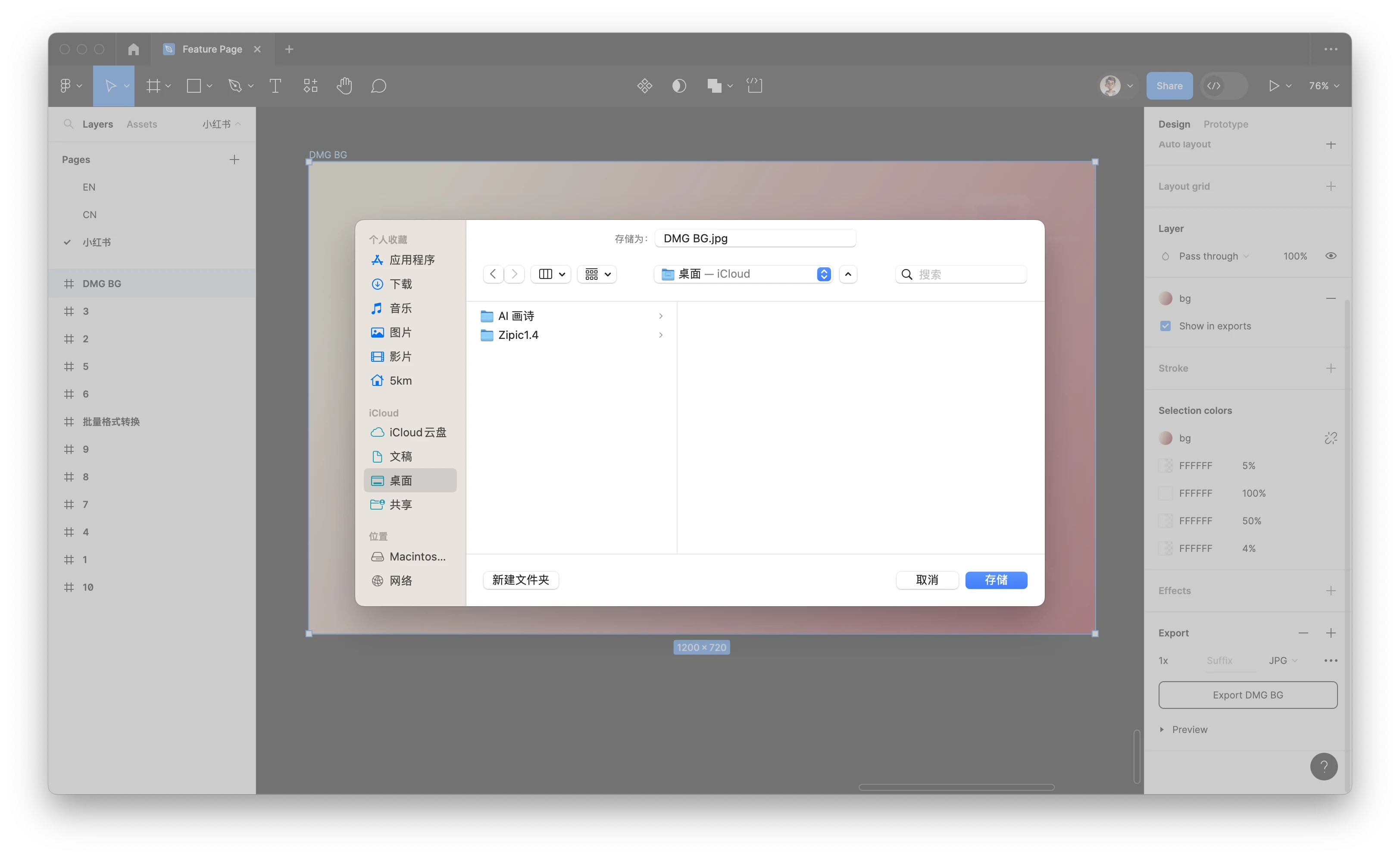The image size is (1400, 858).
Task: Switch to the Assets tab
Action: (141, 124)
